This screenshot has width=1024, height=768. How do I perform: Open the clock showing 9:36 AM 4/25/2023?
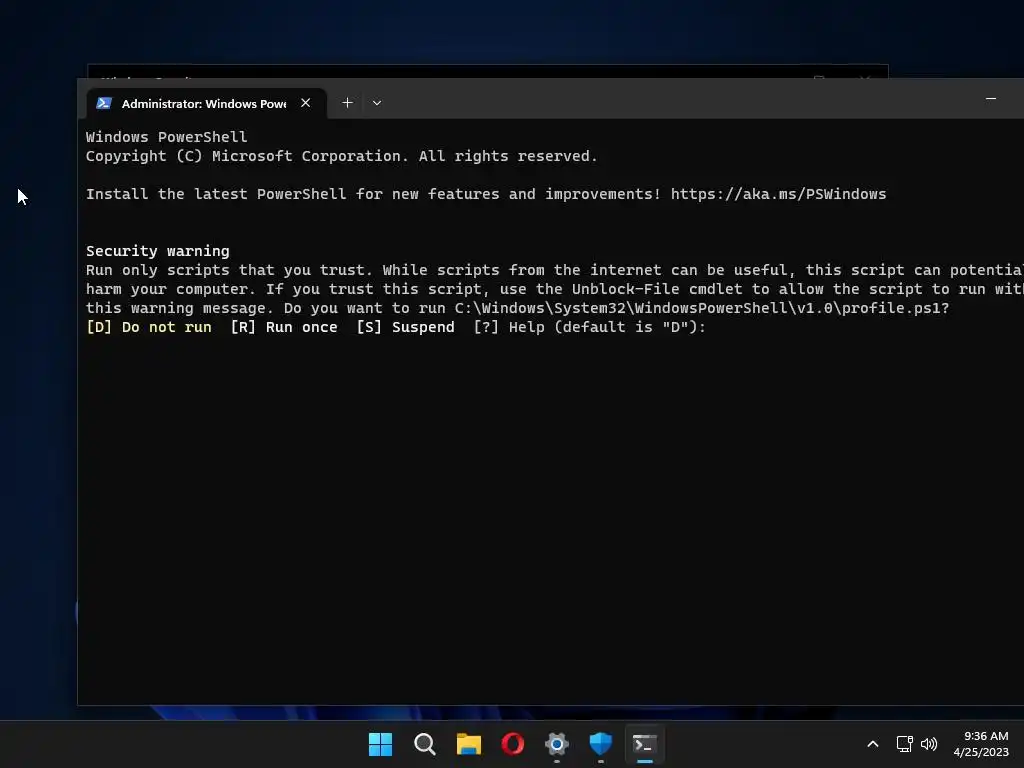(x=981, y=744)
